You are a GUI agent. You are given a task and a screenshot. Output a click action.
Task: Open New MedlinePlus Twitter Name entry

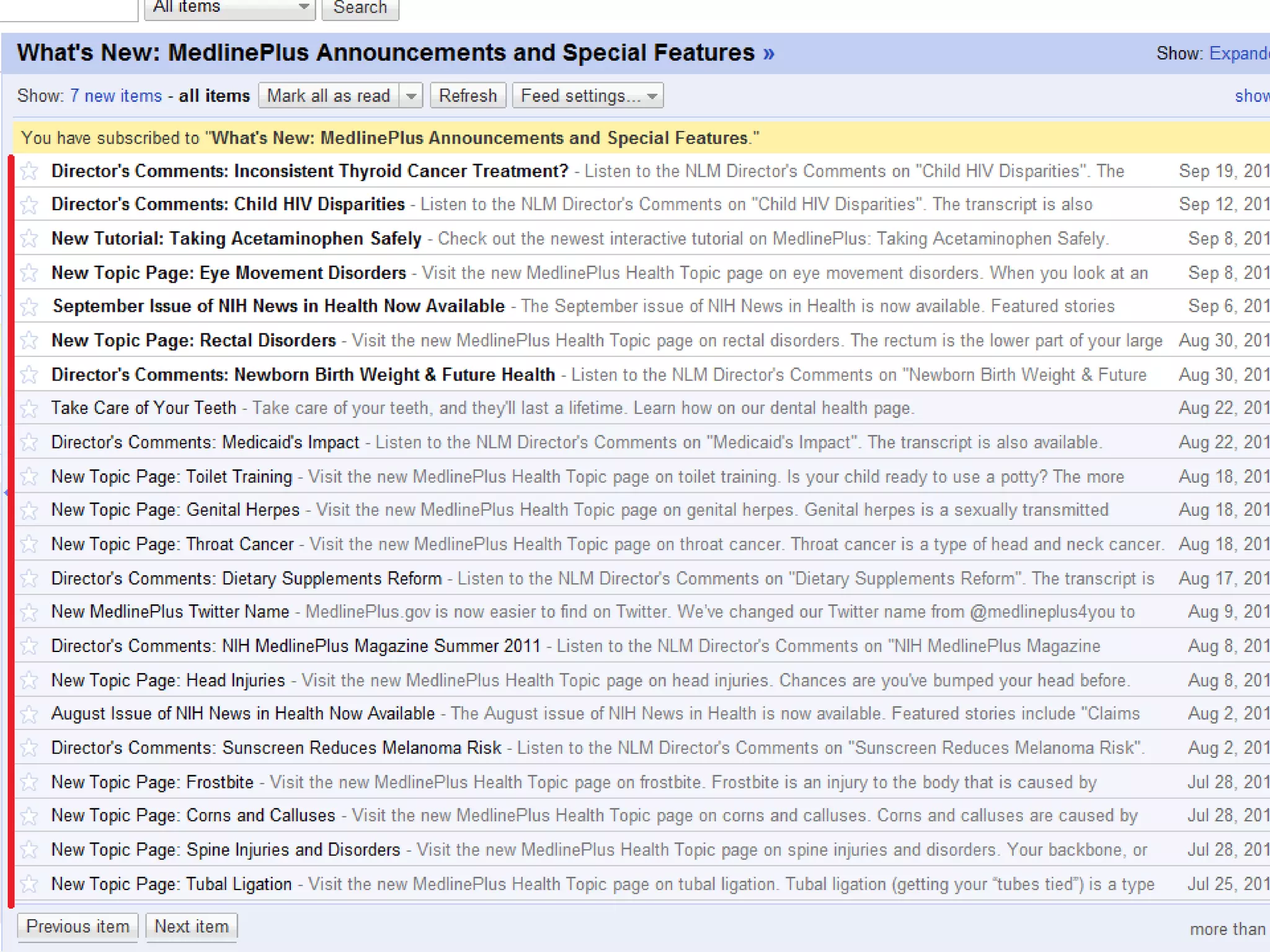pyautogui.click(x=171, y=612)
